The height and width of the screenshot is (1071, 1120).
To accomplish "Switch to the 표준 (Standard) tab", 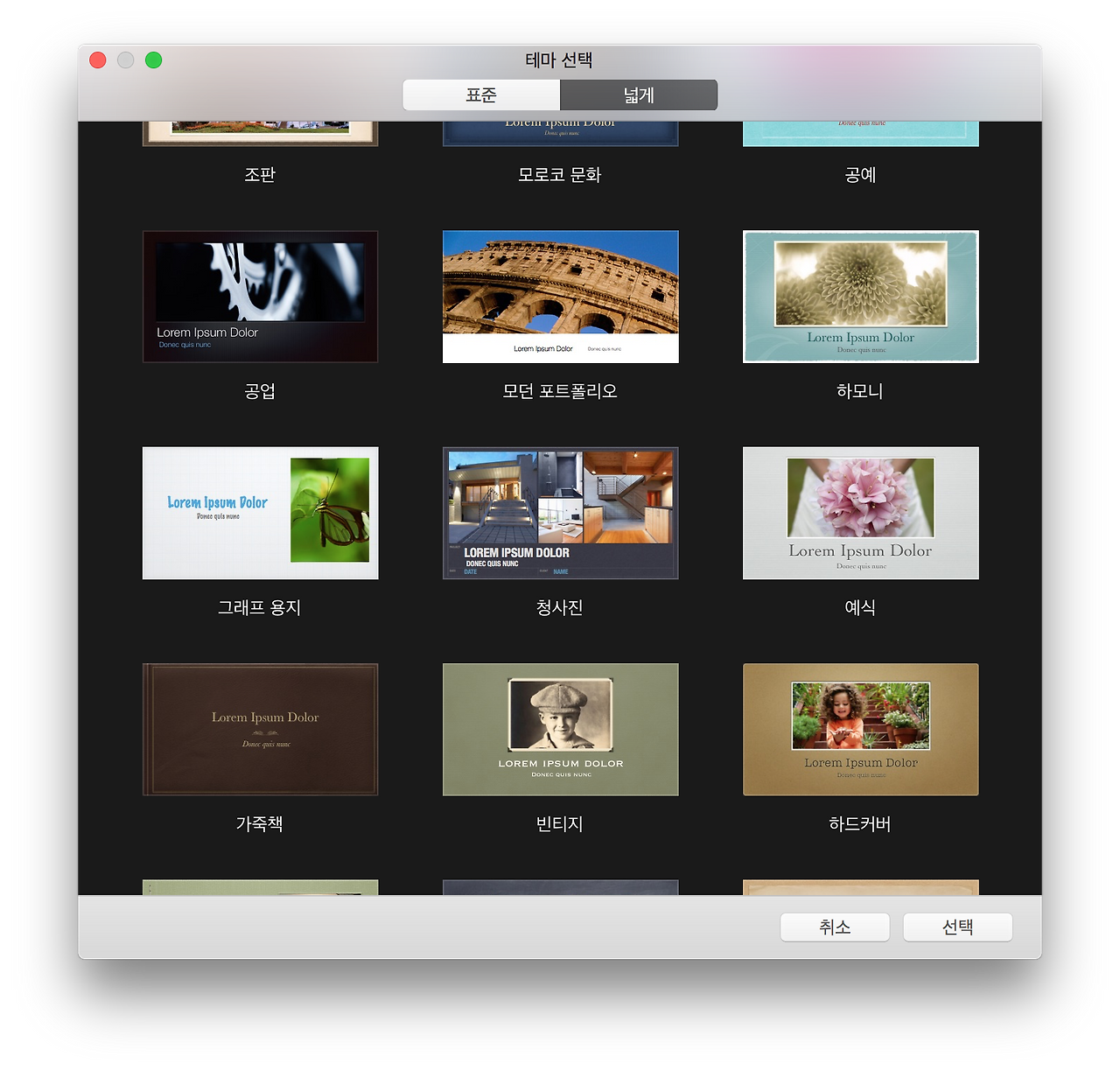I will pyautogui.click(x=481, y=94).
